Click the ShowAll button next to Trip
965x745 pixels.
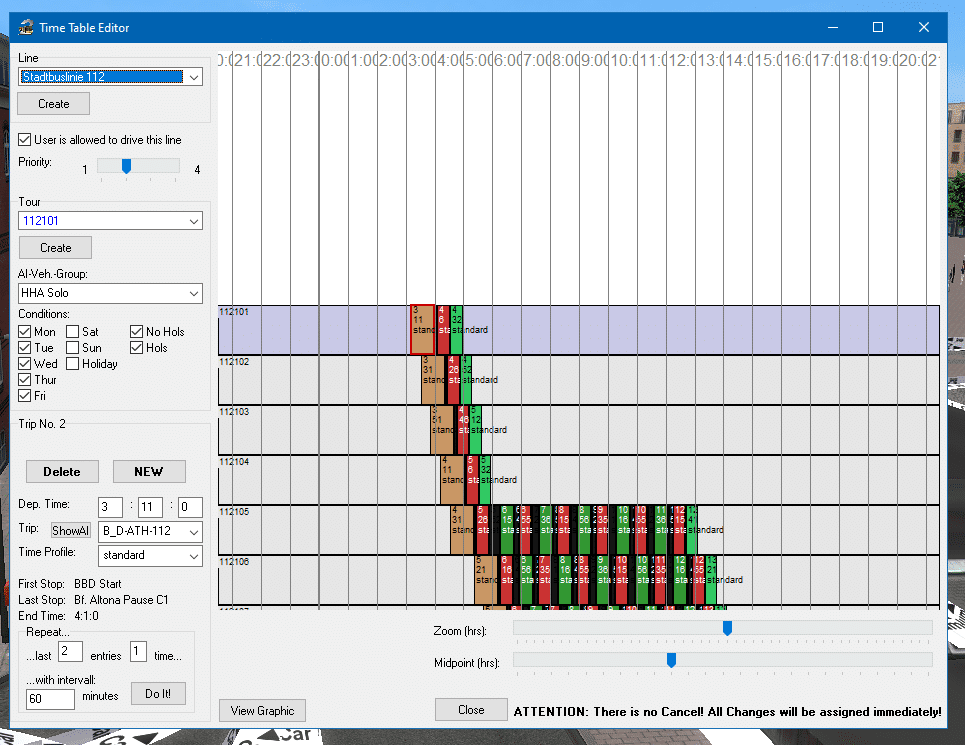click(x=71, y=531)
